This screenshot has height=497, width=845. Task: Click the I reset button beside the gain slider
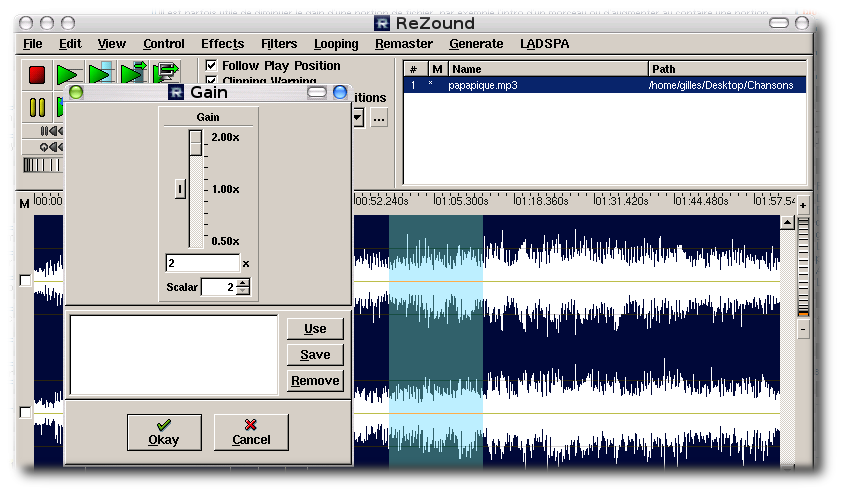pyautogui.click(x=180, y=188)
